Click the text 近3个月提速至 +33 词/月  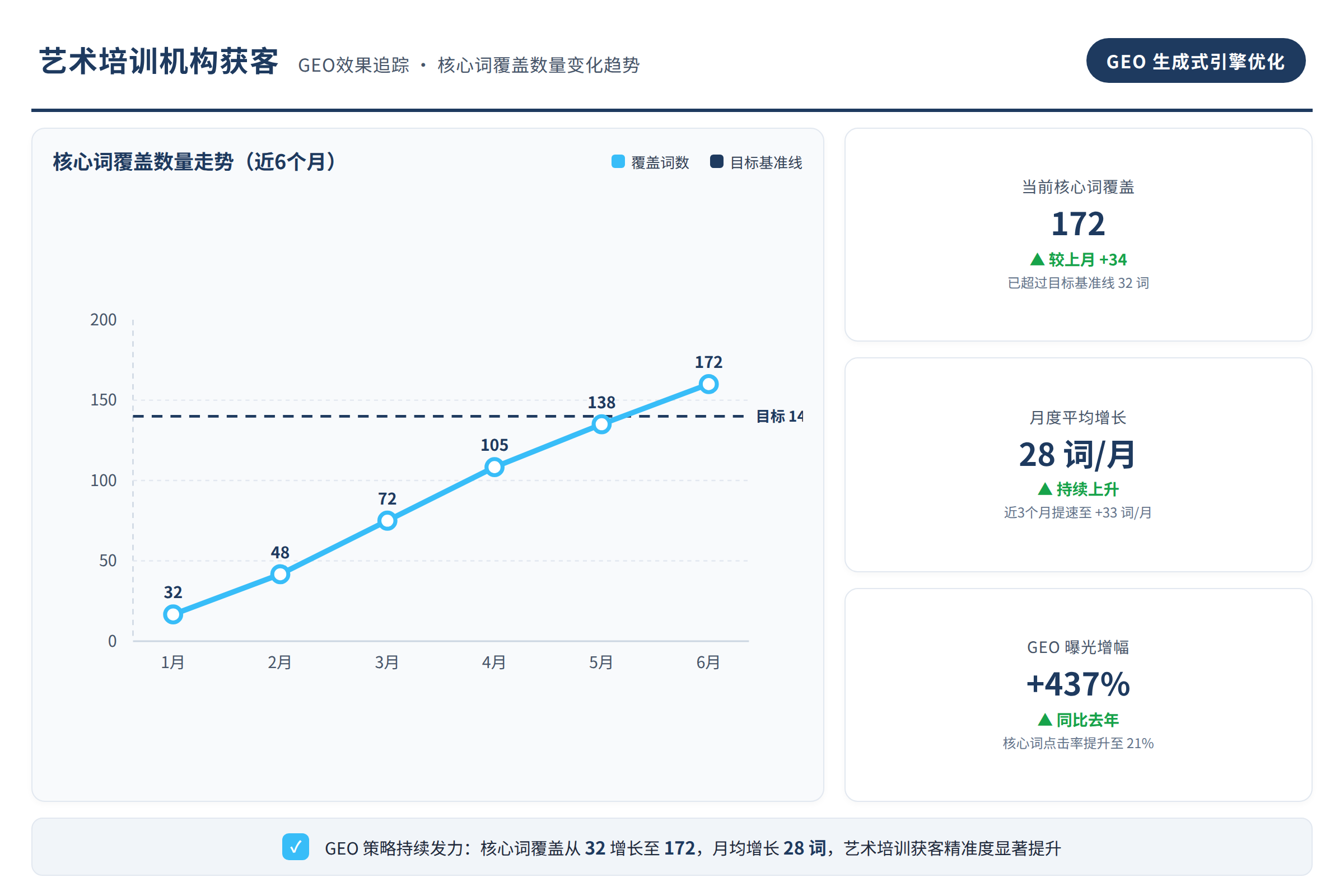pyautogui.click(x=1077, y=512)
